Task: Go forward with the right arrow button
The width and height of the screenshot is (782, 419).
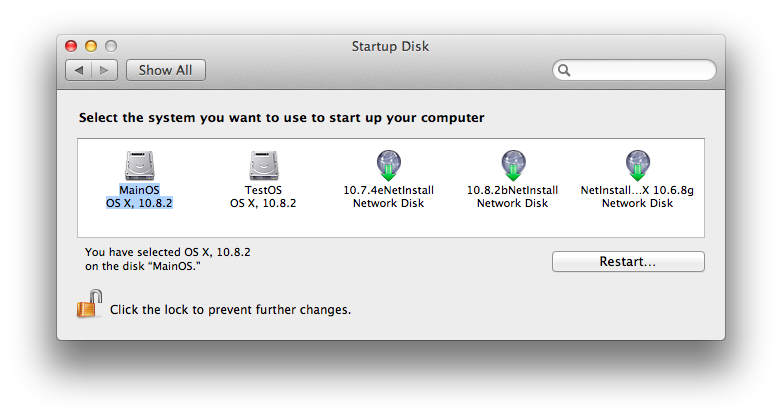Action: point(104,70)
